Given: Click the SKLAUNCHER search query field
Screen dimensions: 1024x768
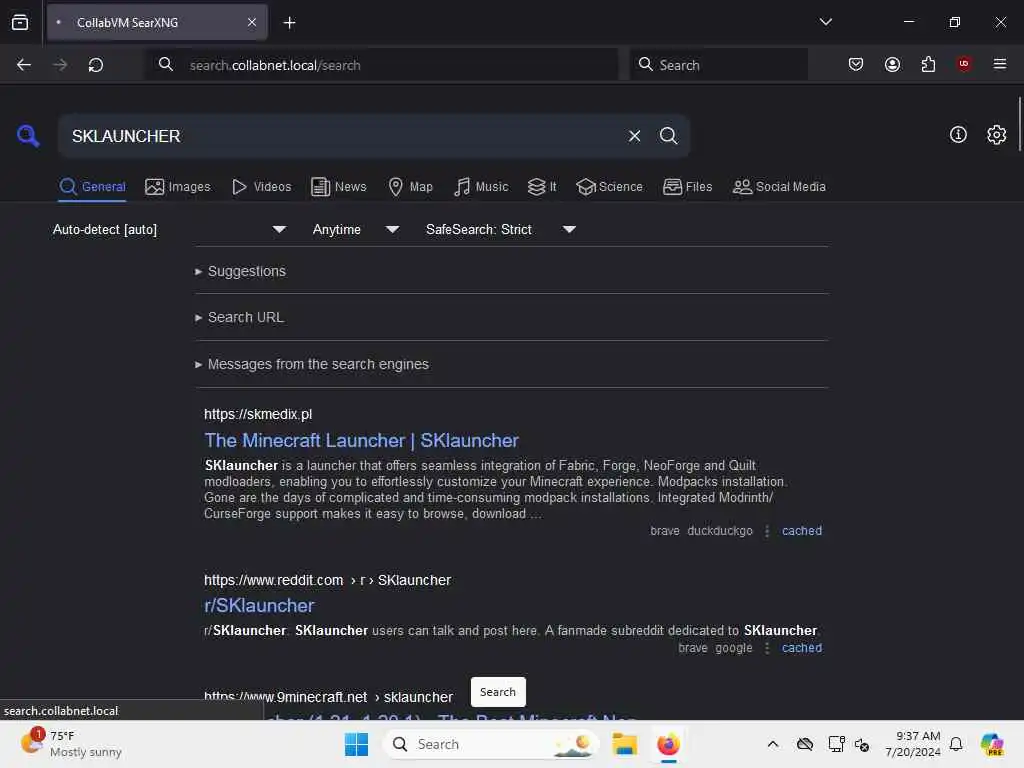Looking at the screenshot, I should [x=340, y=136].
